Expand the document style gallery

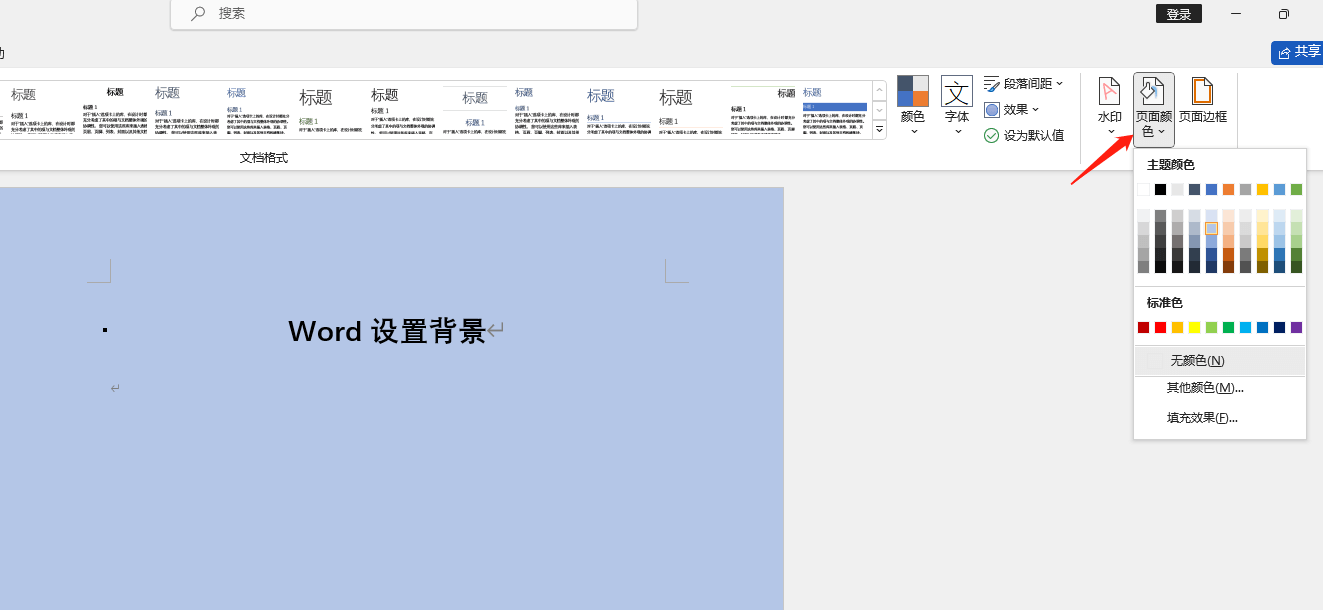point(879,128)
